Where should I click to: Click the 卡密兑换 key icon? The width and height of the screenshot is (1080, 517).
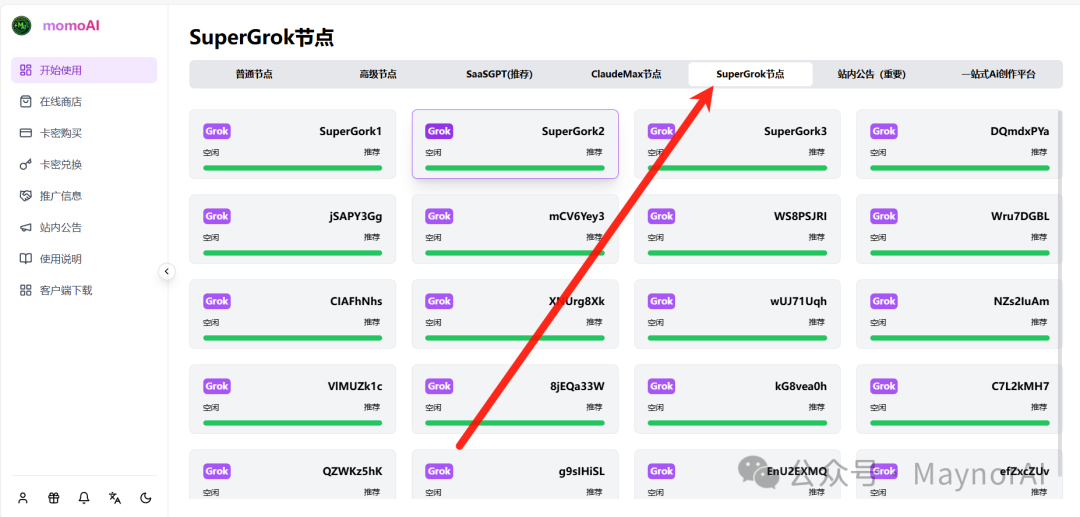click(x=25, y=165)
